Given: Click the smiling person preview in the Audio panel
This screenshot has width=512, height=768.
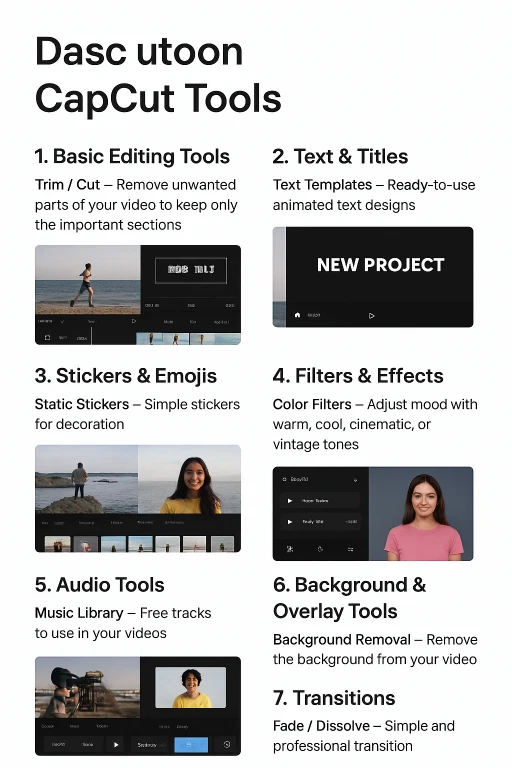Looking at the screenshot, I should [x=191, y=687].
